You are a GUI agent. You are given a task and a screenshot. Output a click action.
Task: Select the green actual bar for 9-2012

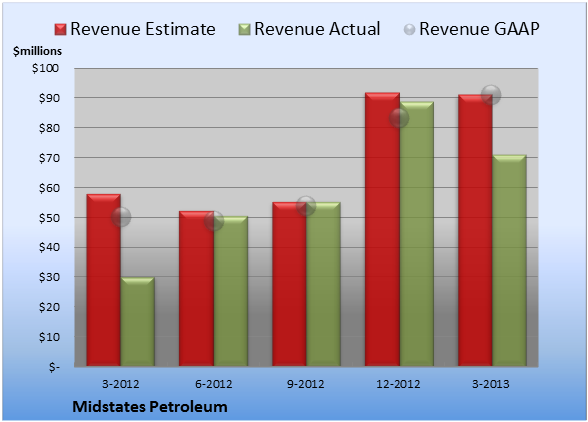tap(323, 284)
